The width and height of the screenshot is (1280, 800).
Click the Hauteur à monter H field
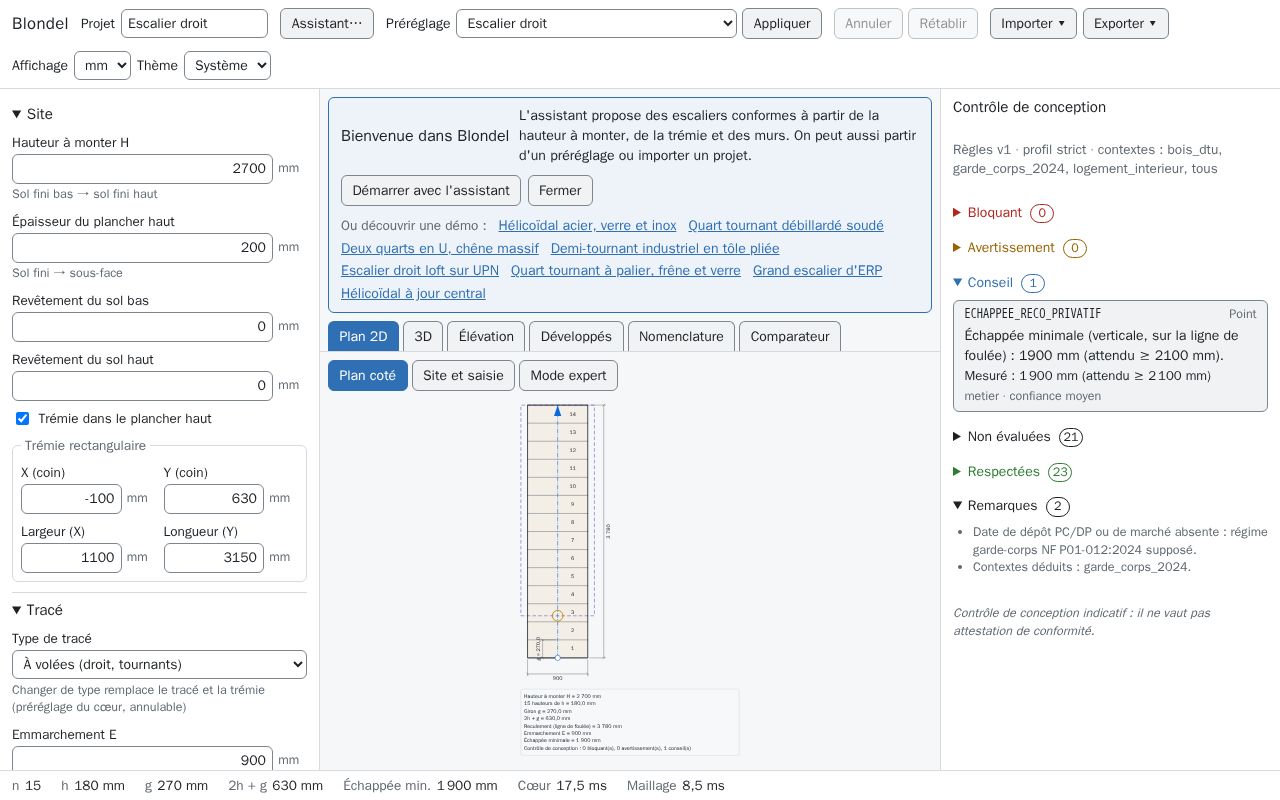coord(142,168)
